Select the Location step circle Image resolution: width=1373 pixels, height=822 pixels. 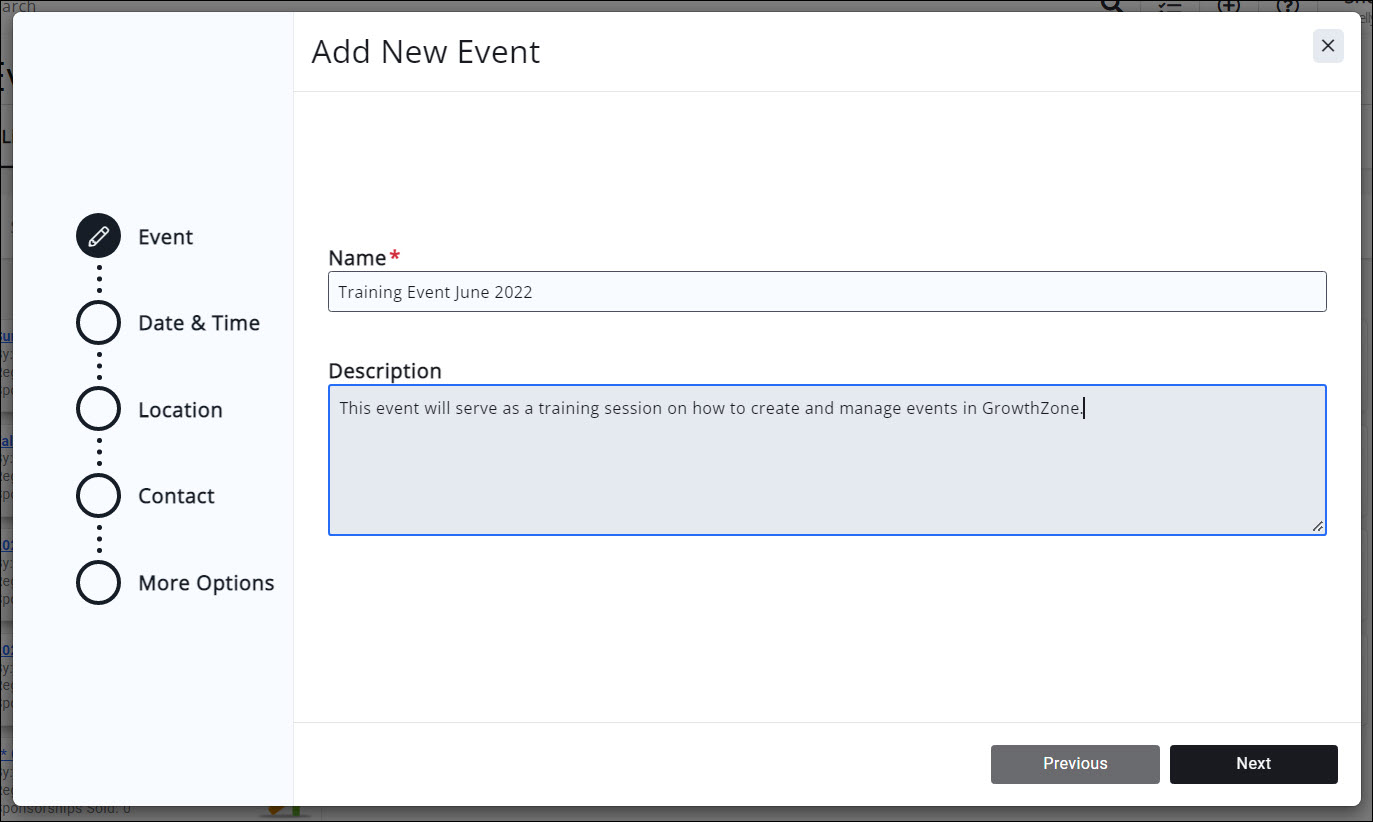98,410
